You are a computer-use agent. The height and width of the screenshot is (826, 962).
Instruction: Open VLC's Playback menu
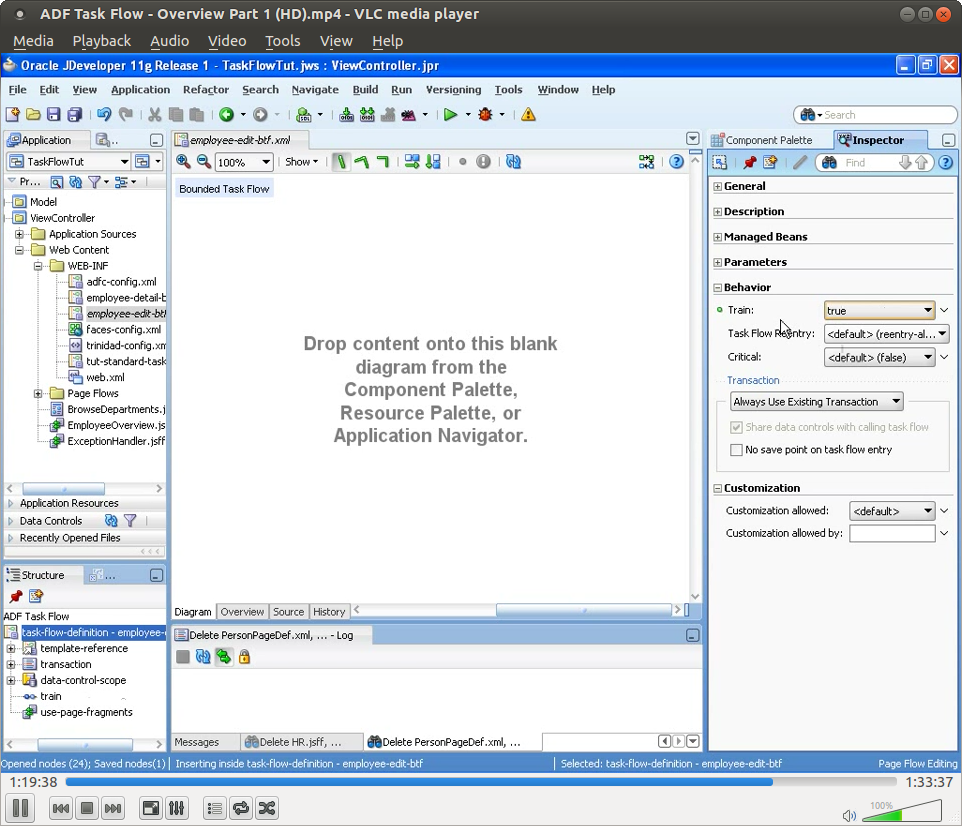coord(100,41)
